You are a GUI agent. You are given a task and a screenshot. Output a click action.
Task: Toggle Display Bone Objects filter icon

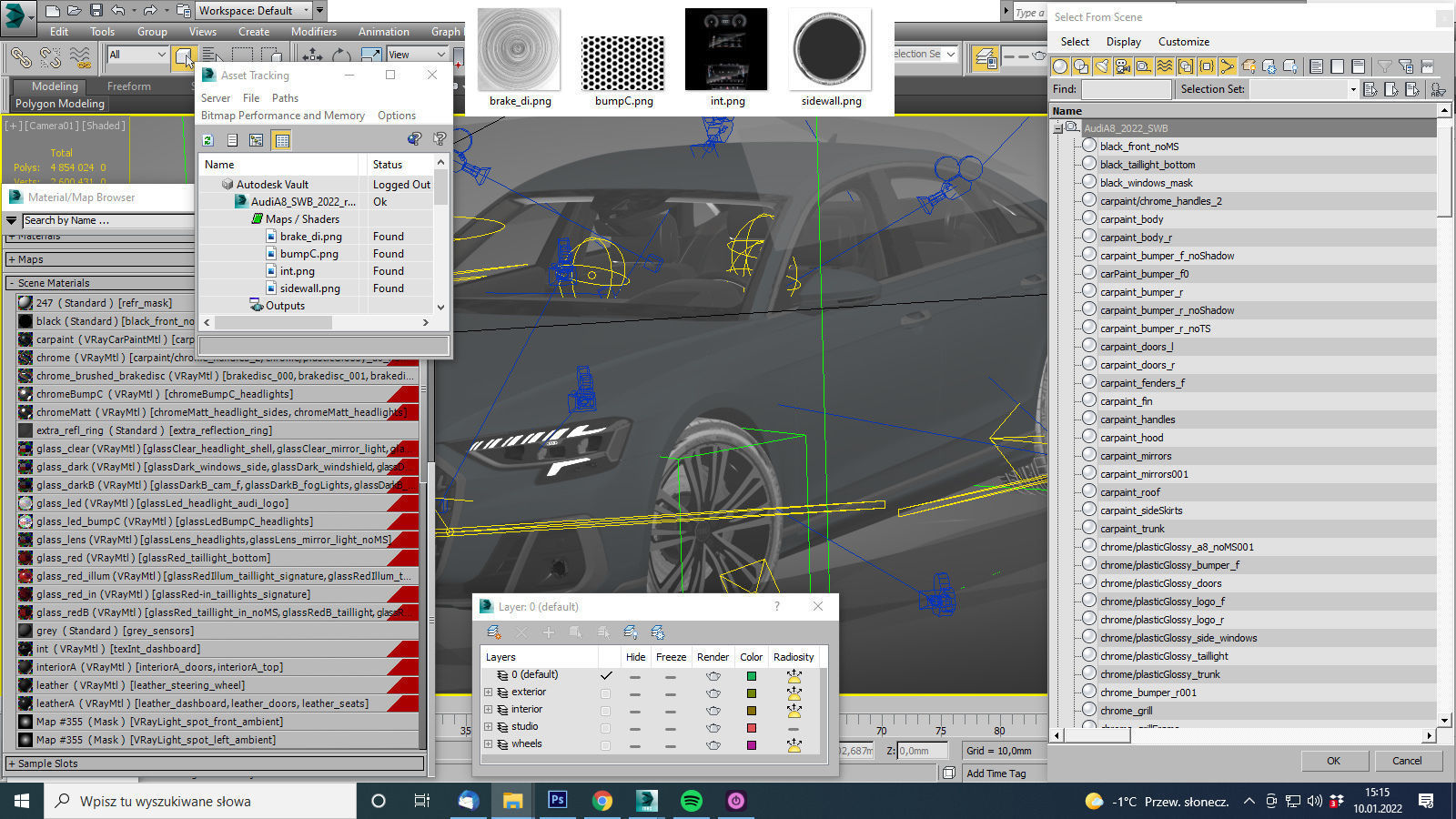[x=1228, y=66]
